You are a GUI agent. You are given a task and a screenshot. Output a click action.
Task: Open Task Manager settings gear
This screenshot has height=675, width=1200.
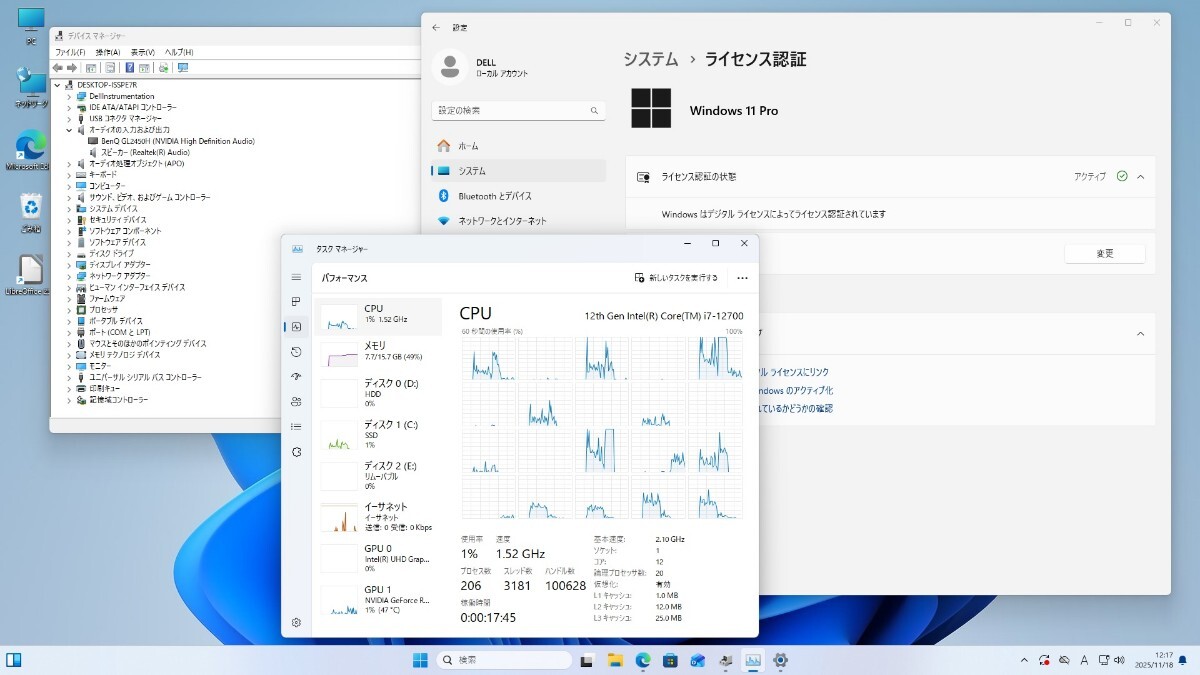pos(295,622)
